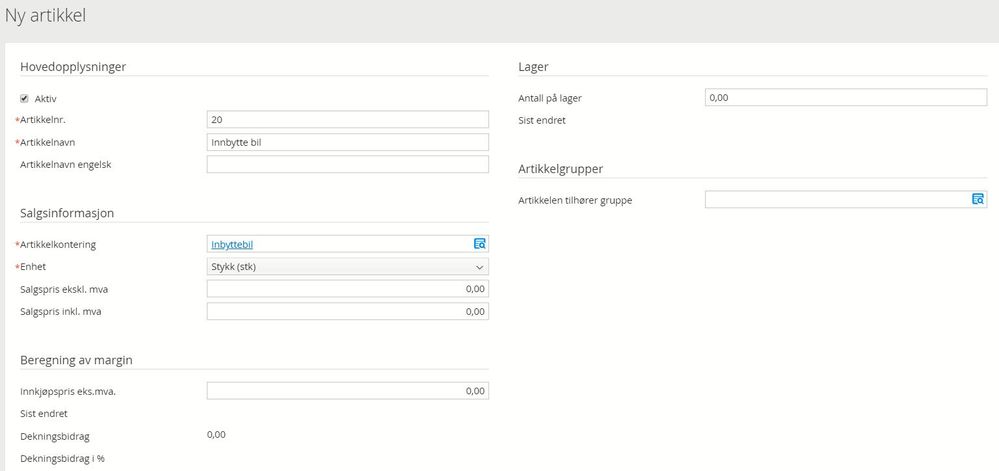Click the Beregning av margin heading
Viewport: 999px width, 471px height.
pos(77,360)
